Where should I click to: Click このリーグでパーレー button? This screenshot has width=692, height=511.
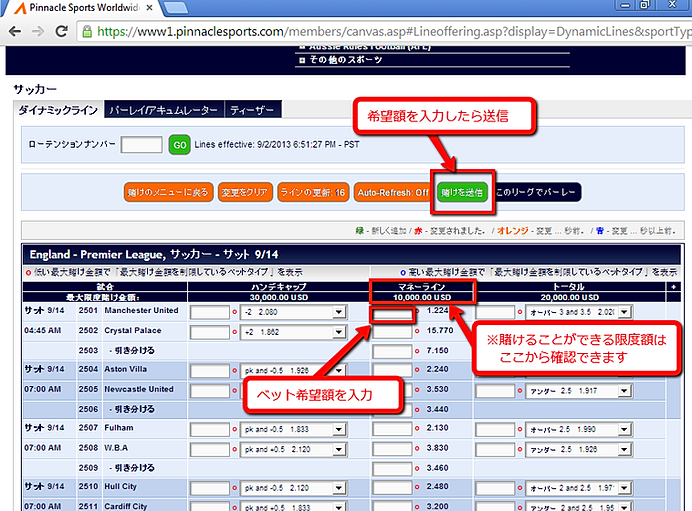click(536, 192)
